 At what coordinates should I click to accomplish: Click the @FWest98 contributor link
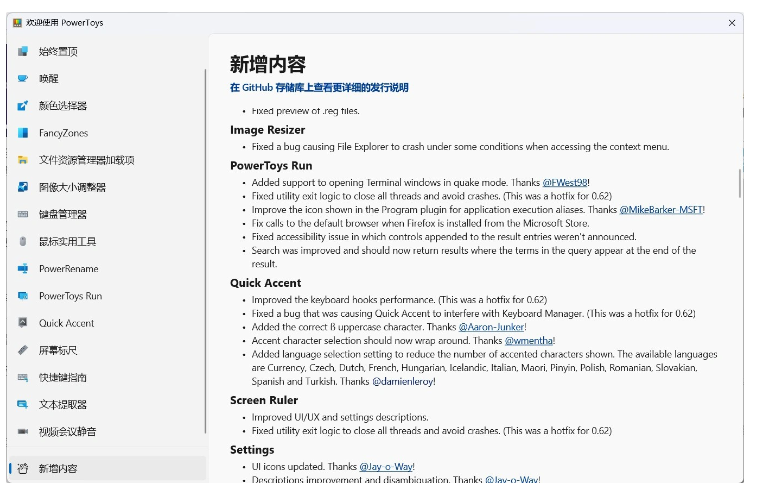(565, 183)
